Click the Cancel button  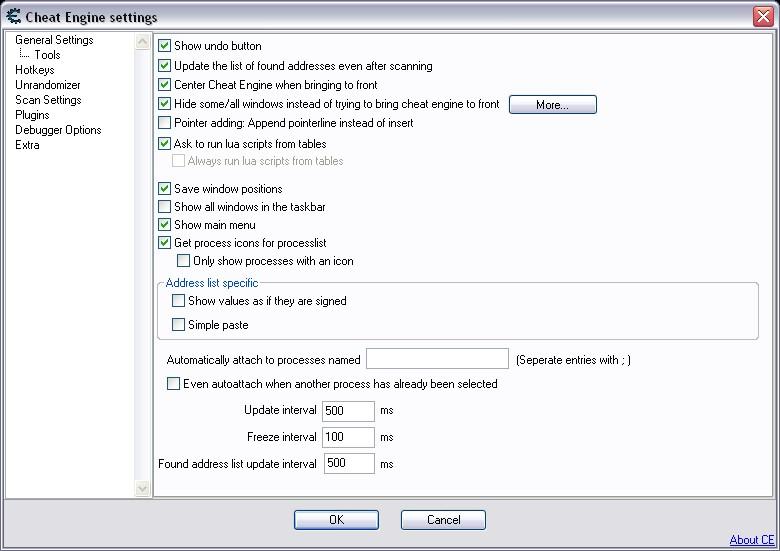(x=443, y=520)
